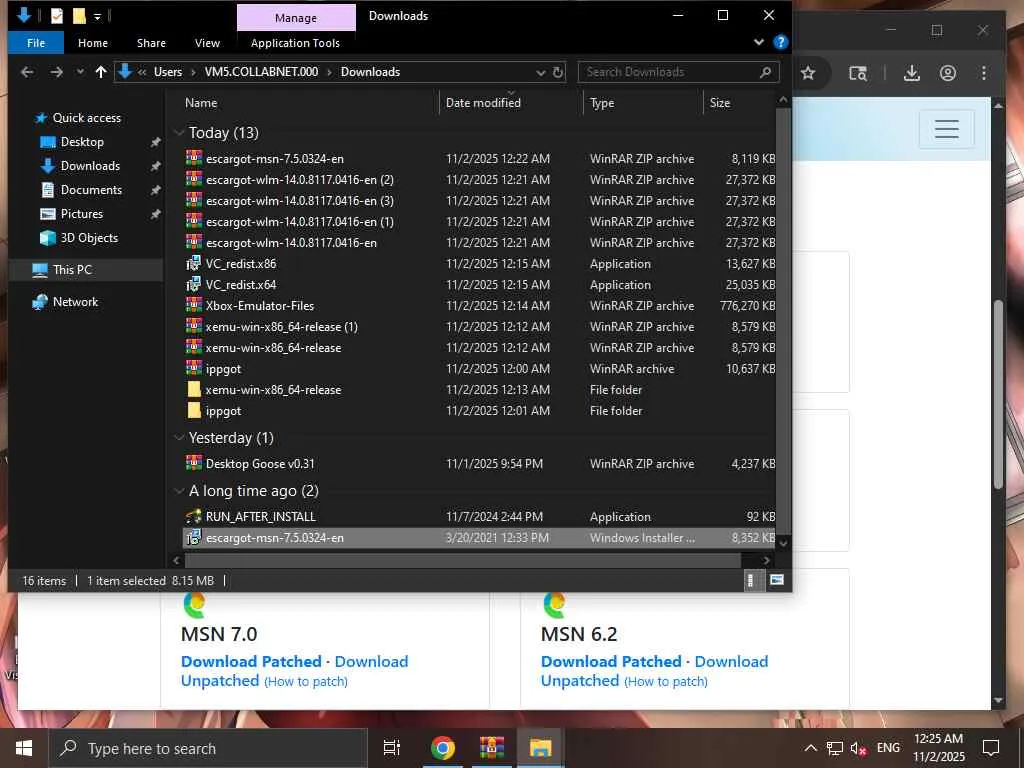Image resolution: width=1024 pixels, height=768 pixels.
Task: Refresh the Downloads folder view
Action: click(558, 72)
